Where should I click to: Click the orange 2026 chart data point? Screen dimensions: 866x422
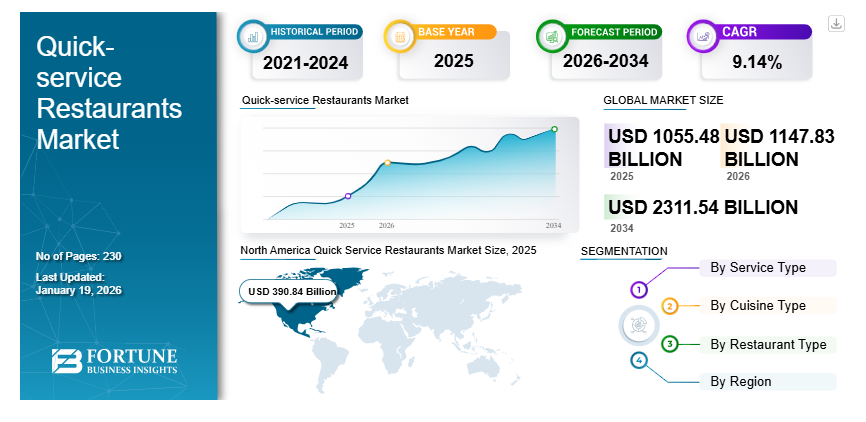point(387,162)
